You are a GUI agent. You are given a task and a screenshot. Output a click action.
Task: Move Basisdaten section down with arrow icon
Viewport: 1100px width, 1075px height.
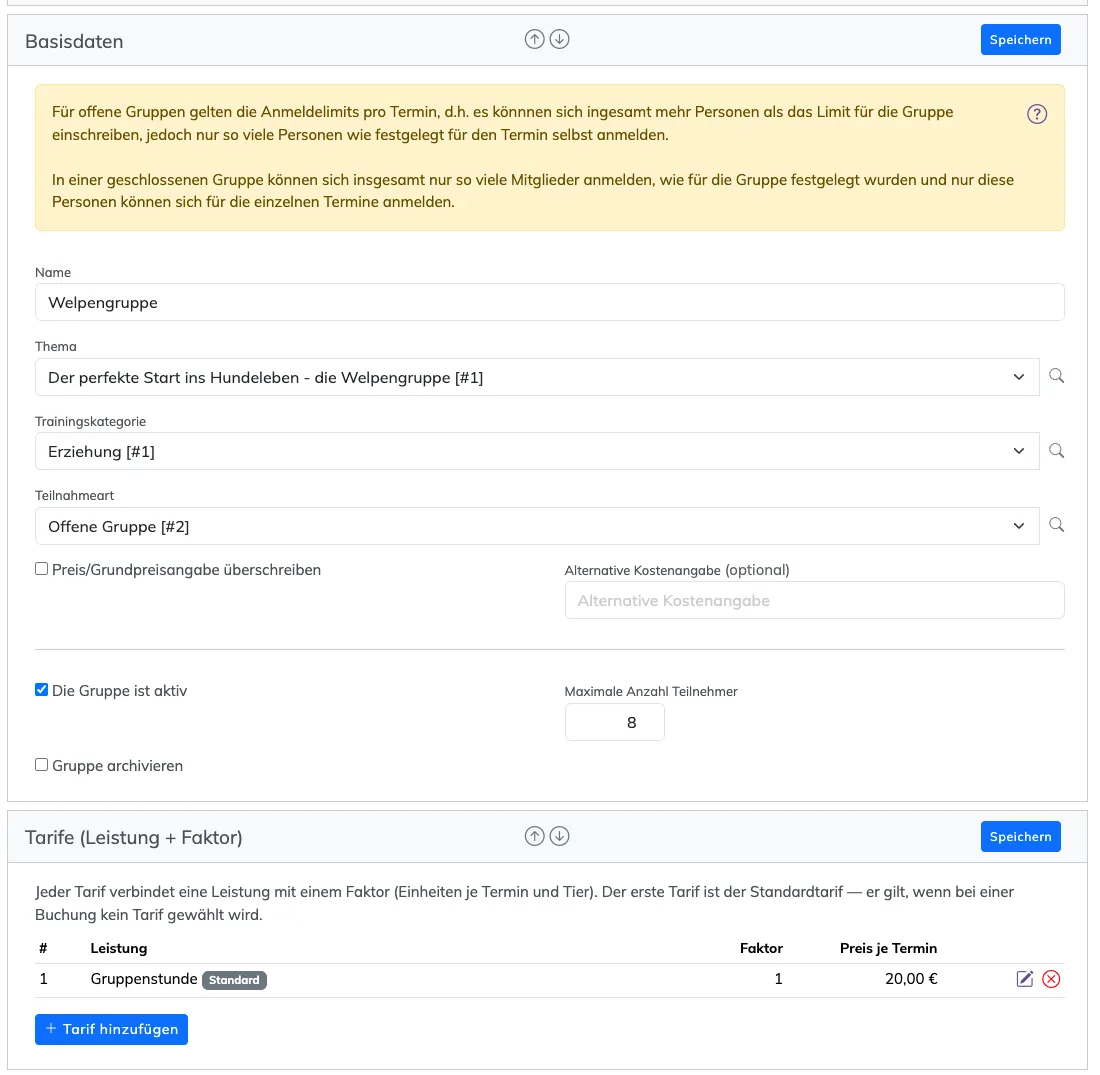[559, 39]
